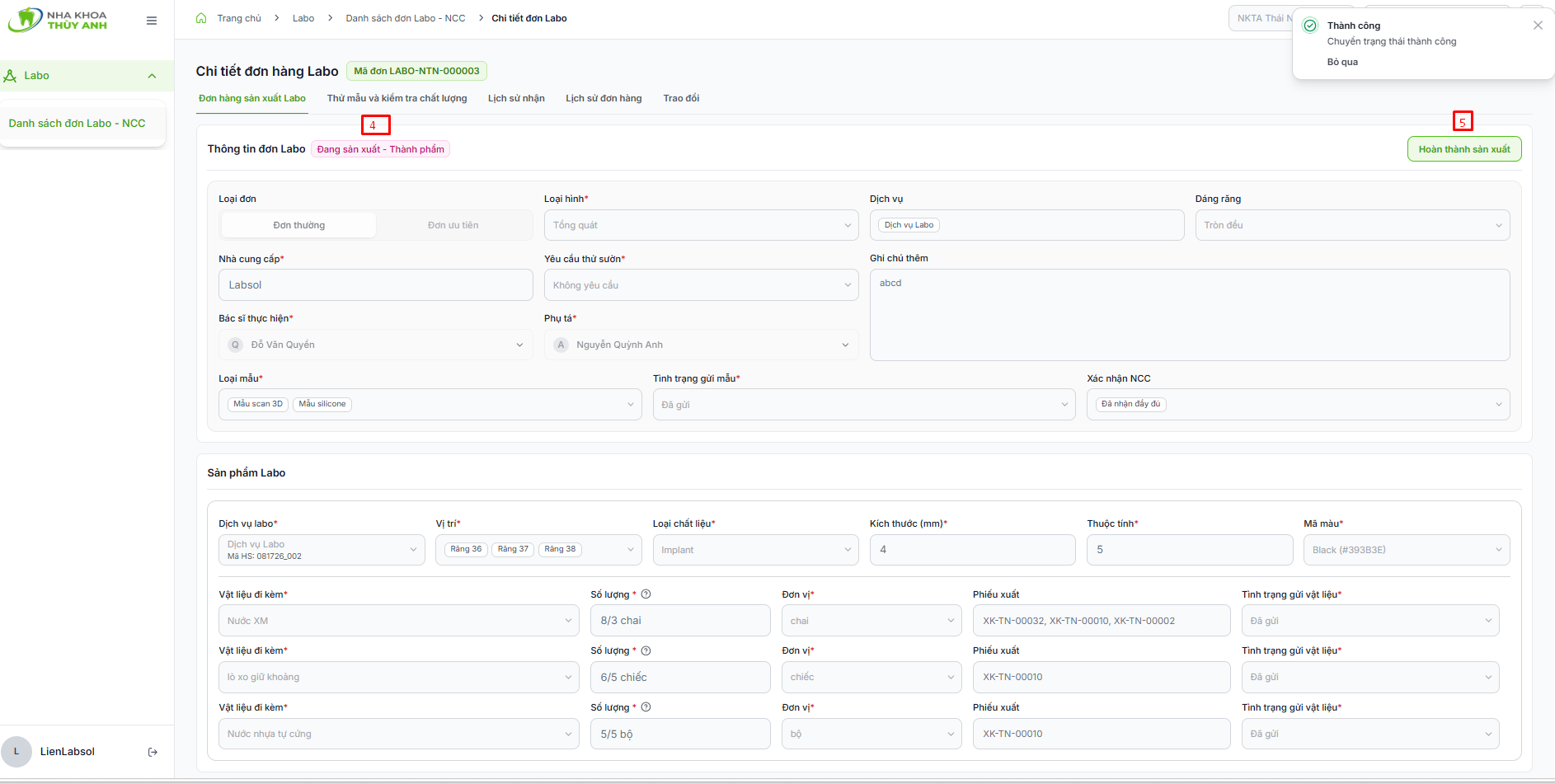Open the Bác sĩ thực hiện dropdown
The image size is (1555, 784).
(375, 345)
